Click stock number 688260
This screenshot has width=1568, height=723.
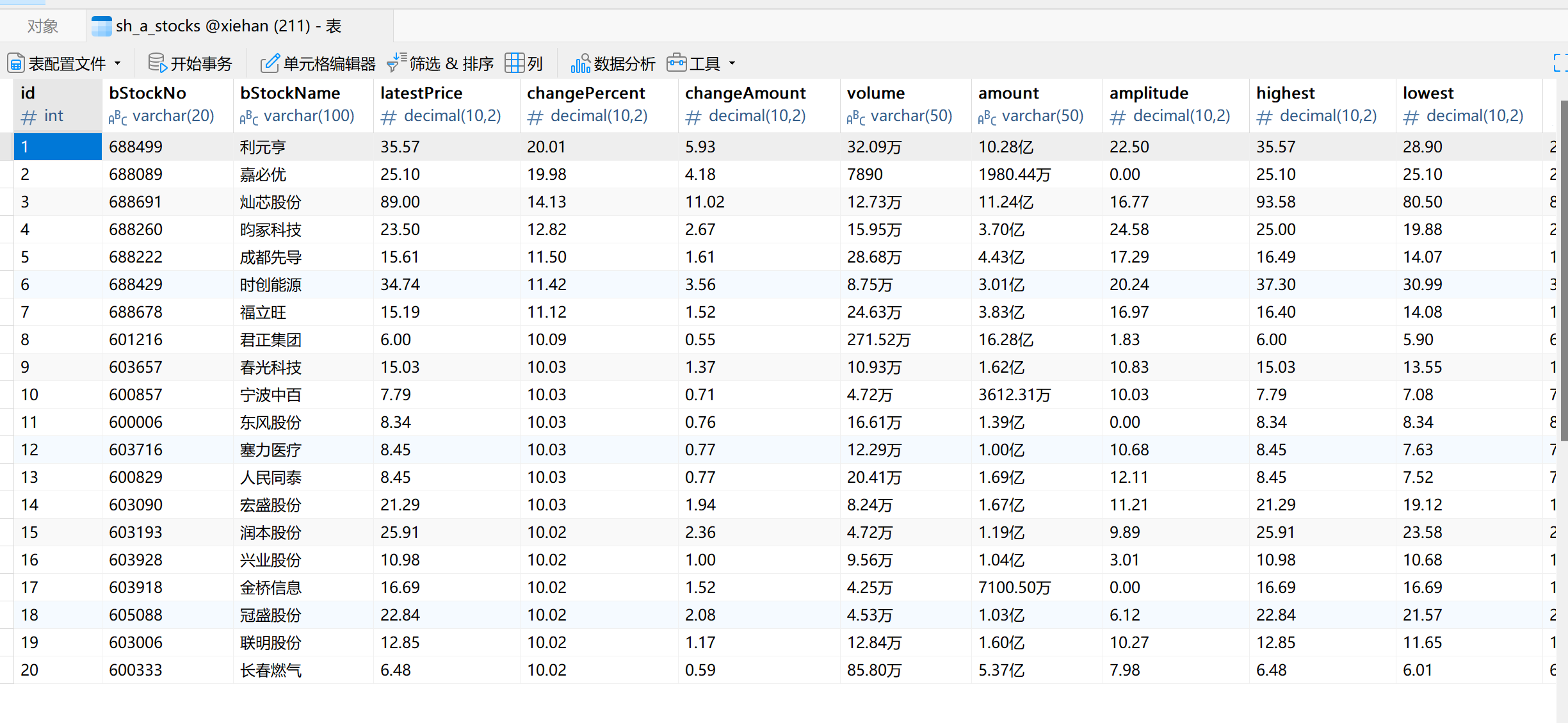pyautogui.click(x=136, y=229)
